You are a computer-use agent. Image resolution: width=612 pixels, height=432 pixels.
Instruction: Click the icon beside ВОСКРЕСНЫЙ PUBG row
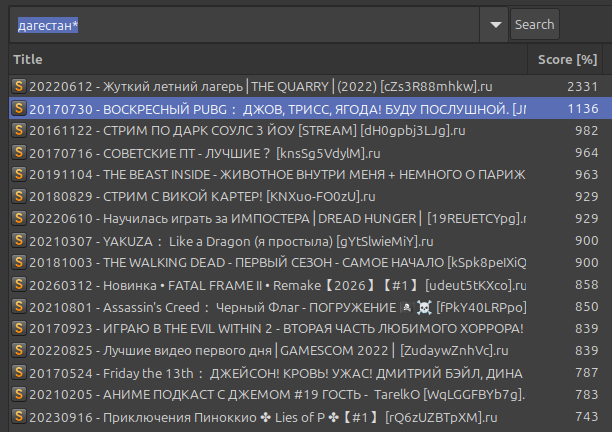pyautogui.click(x=19, y=108)
